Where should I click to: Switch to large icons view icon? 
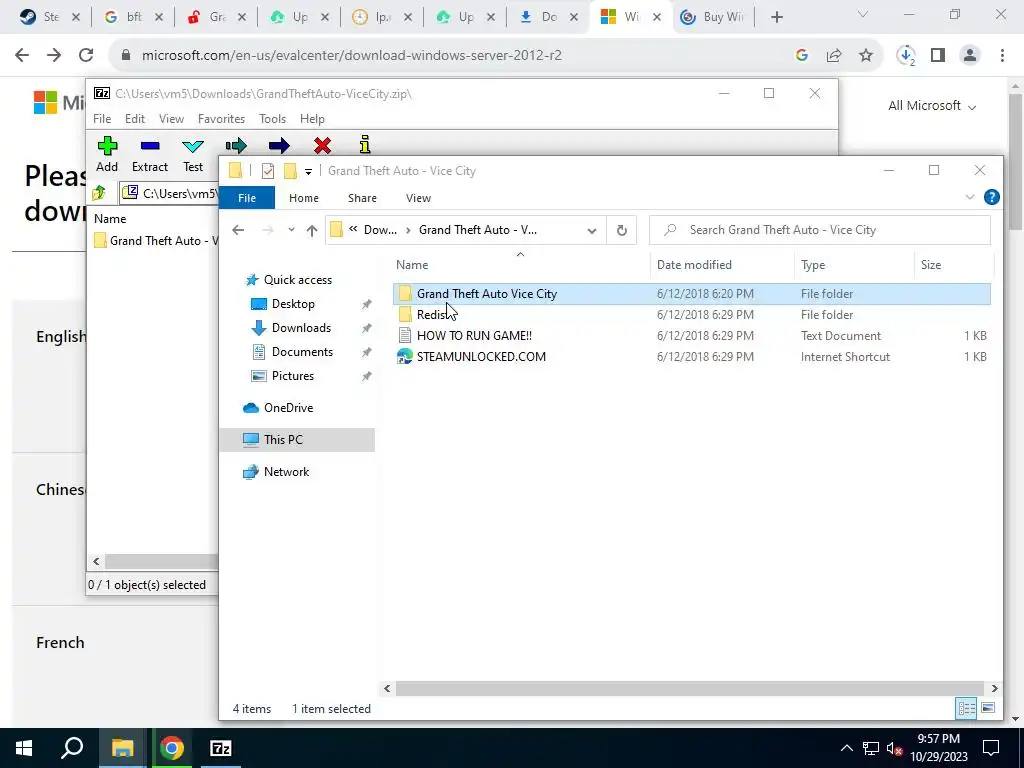click(x=988, y=708)
